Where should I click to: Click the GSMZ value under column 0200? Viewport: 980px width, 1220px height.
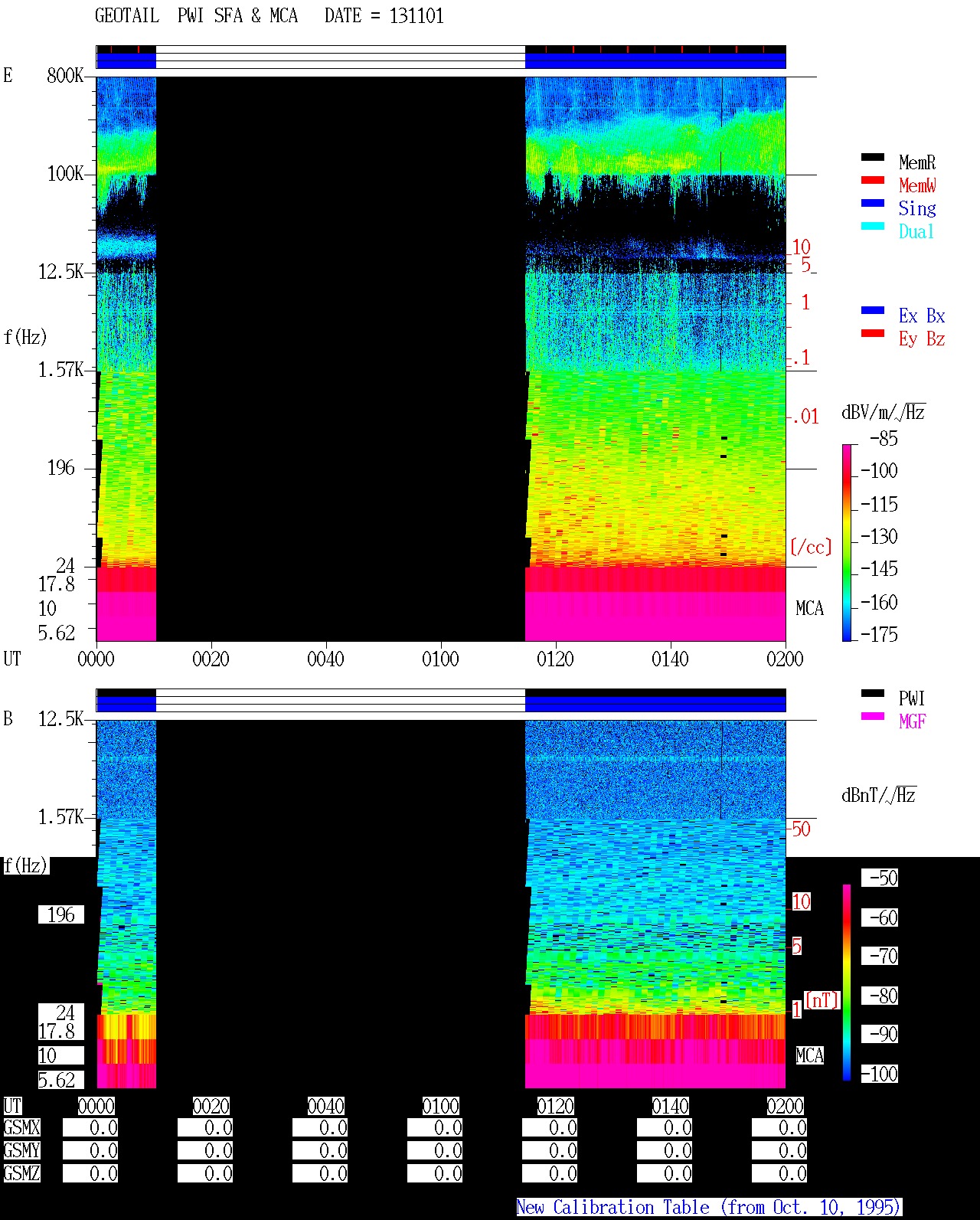tap(779, 1173)
